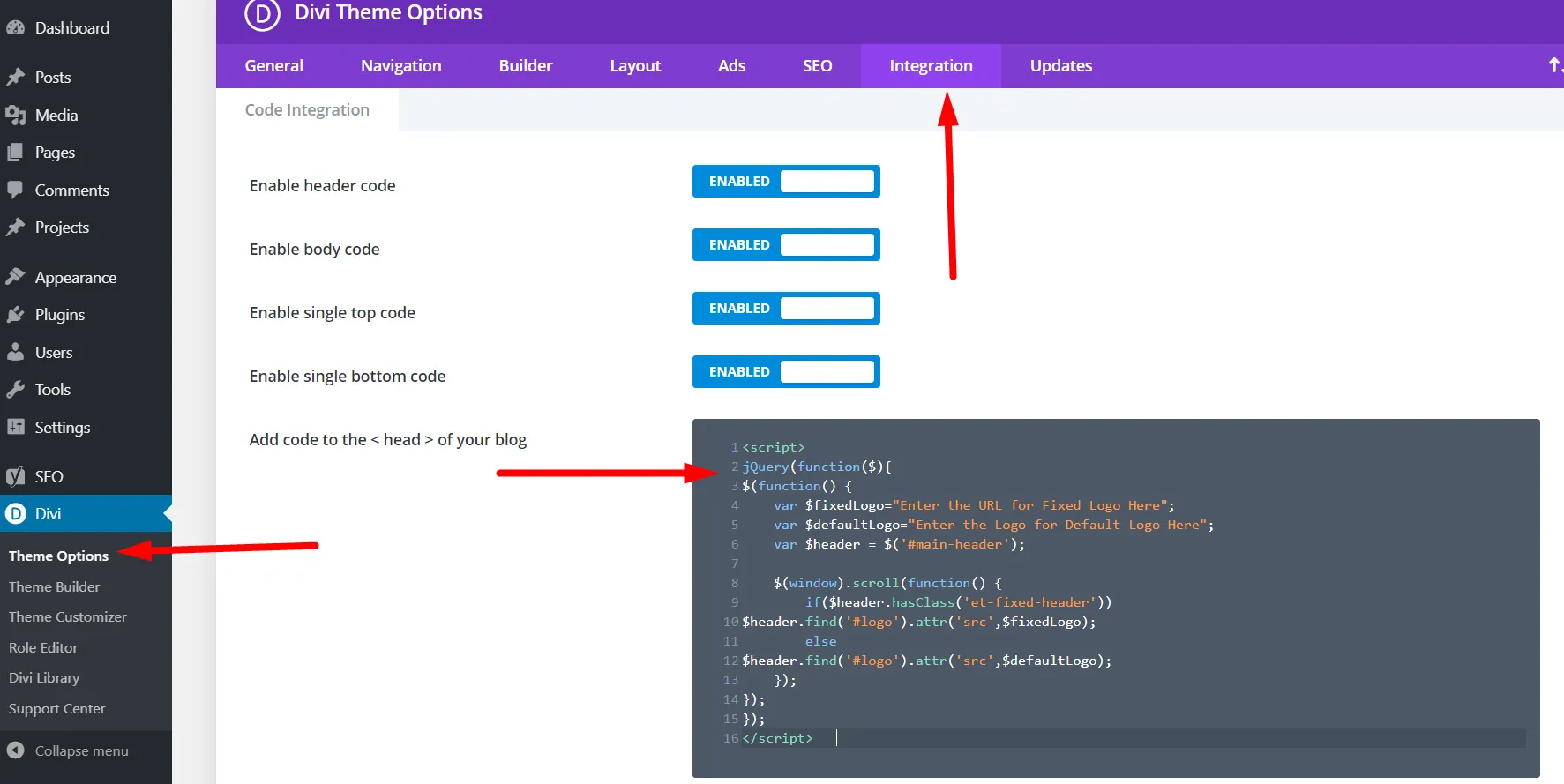Screen dimensions: 1564x784
Task: Disable the single bottom code switch
Action: [786, 372]
